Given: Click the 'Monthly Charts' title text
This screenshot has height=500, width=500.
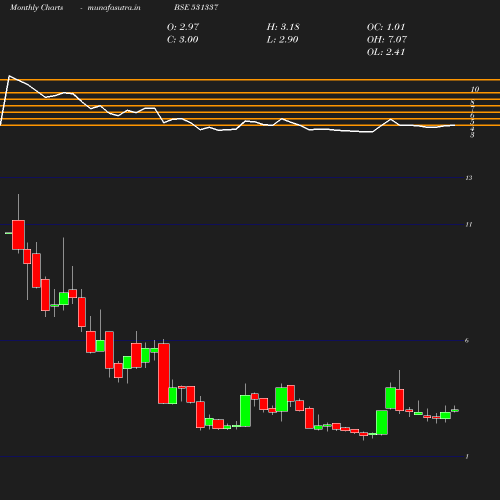Looking at the screenshot, I should pos(36,7).
